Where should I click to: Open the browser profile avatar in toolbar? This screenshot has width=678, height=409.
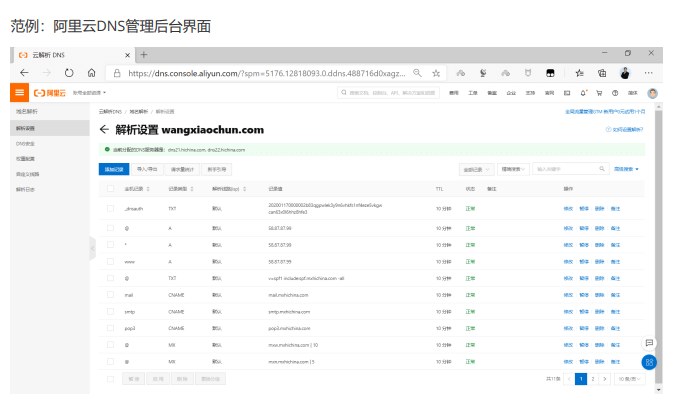[625, 73]
